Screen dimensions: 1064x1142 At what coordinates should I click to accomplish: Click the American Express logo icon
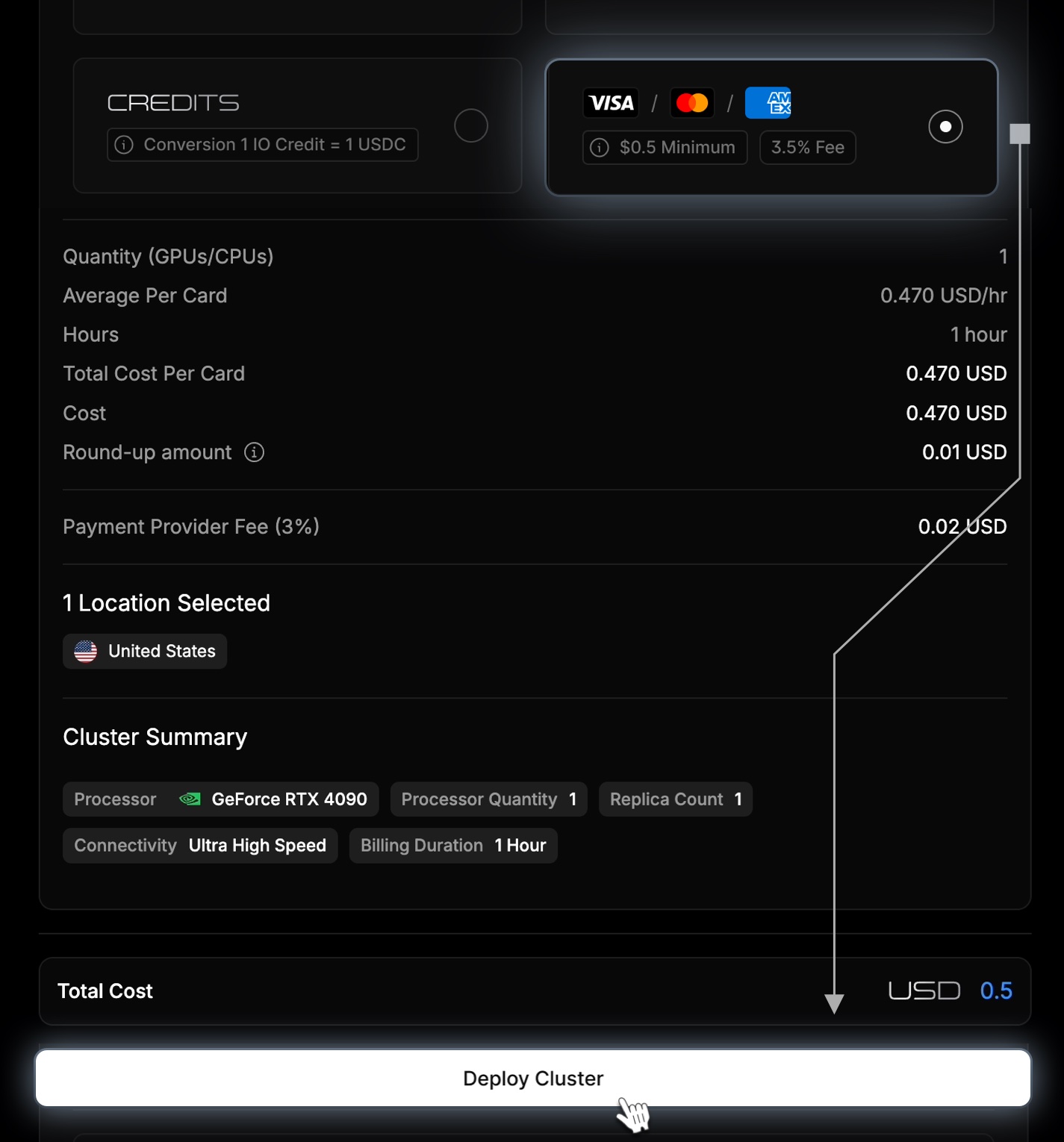point(768,103)
